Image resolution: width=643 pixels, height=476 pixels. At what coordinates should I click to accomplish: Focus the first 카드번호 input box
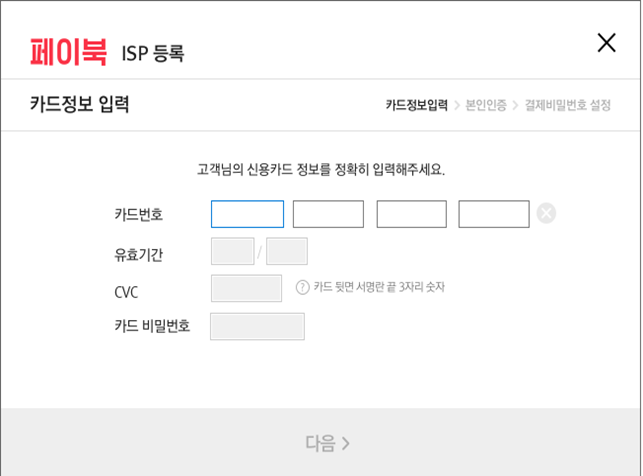coord(247,214)
